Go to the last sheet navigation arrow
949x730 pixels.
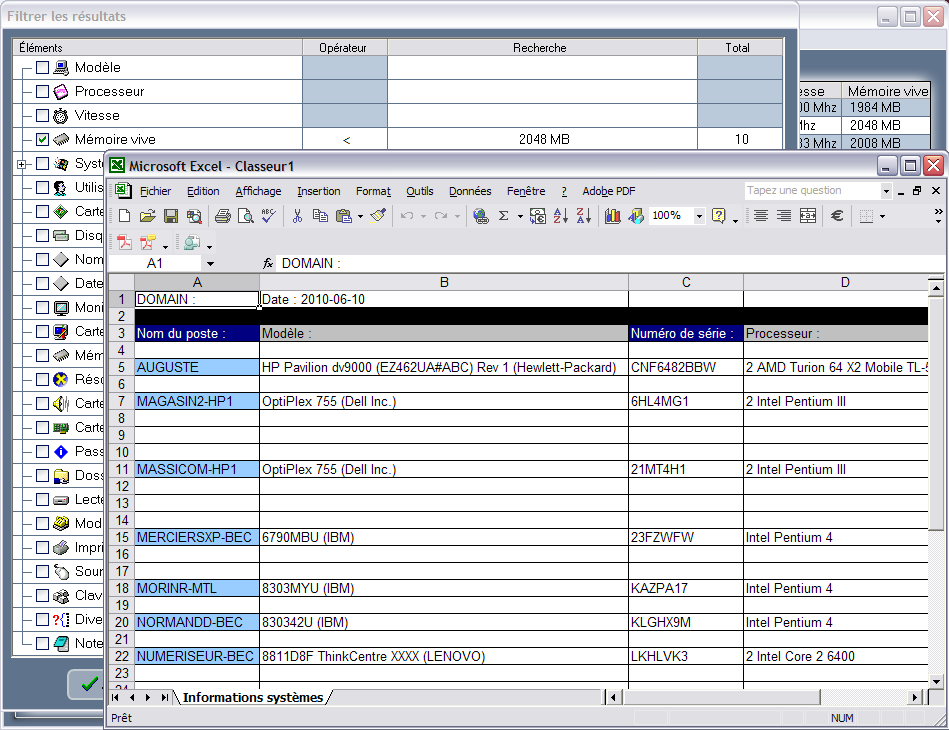pos(164,697)
